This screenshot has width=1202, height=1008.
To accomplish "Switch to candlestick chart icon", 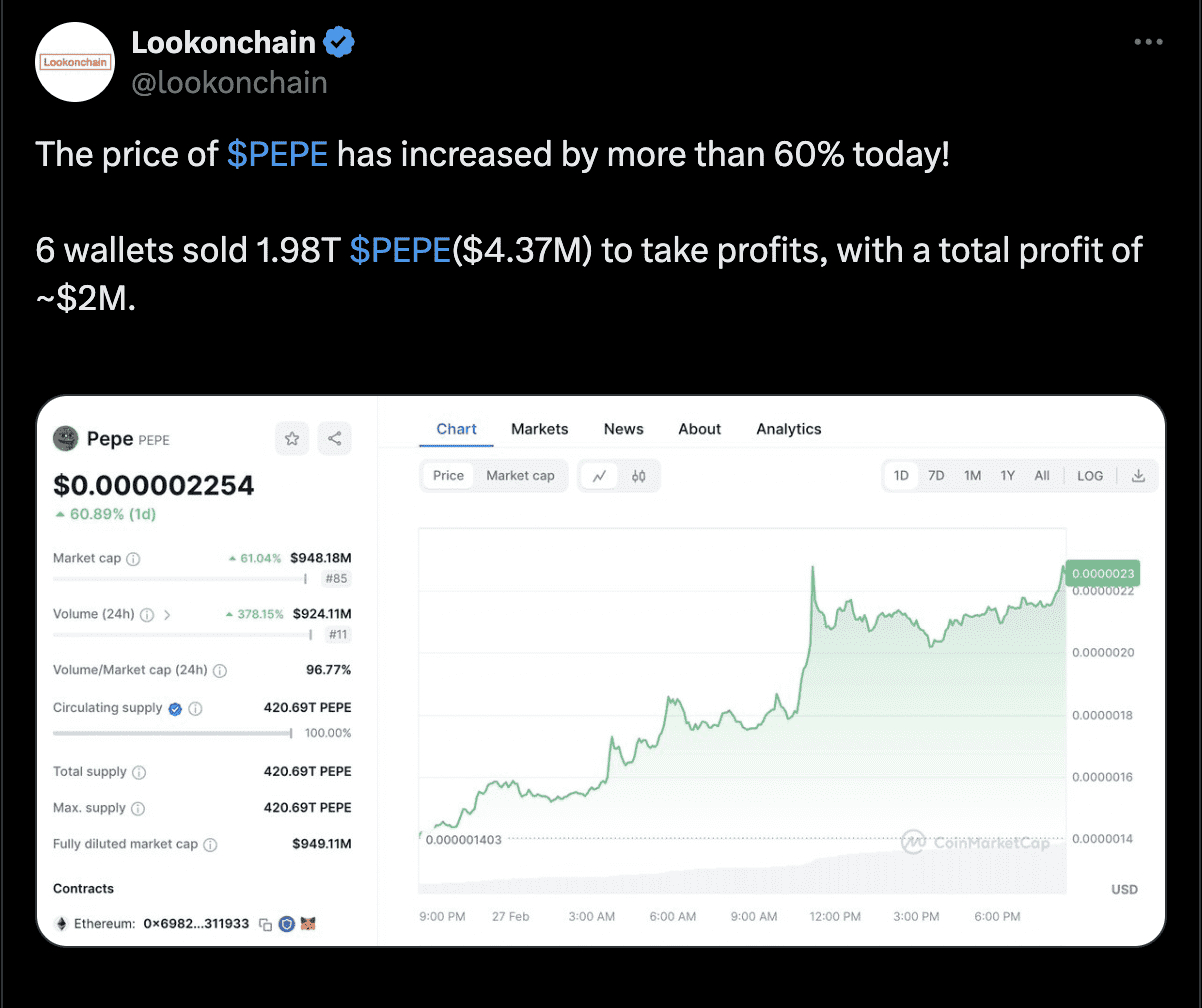I will 638,476.
